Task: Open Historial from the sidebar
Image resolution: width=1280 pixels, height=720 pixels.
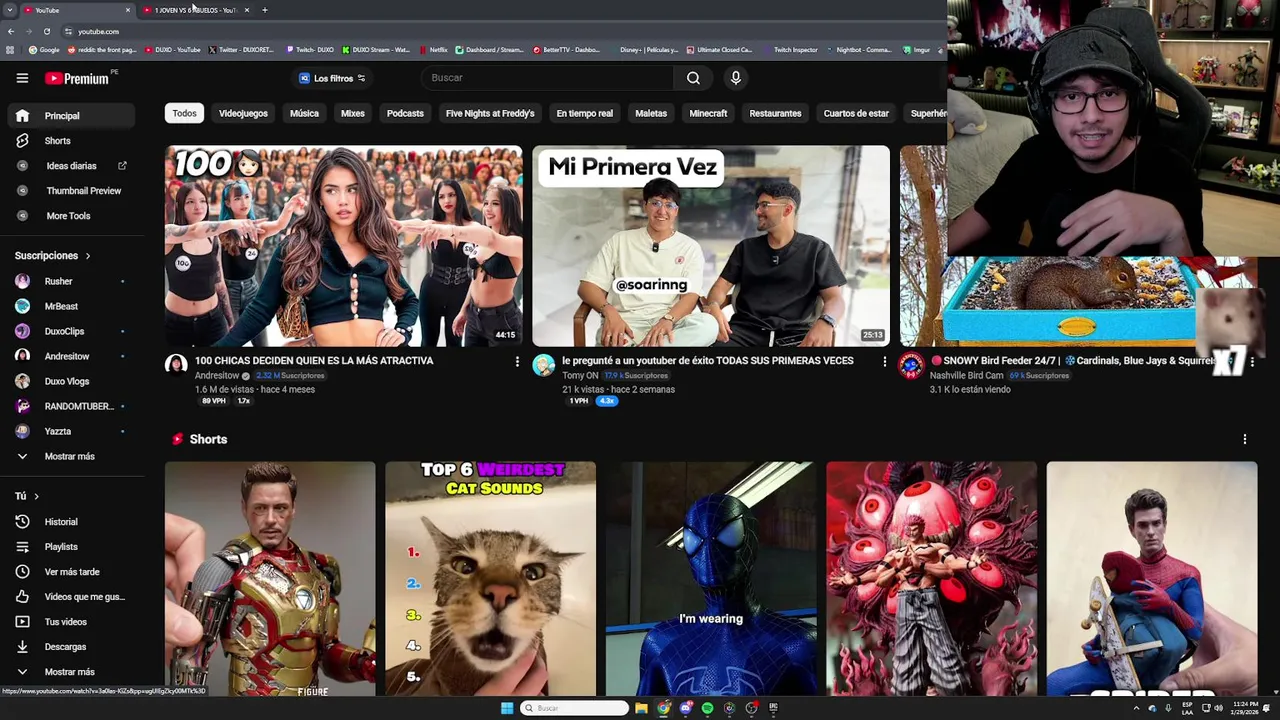Action: [x=70, y=522]
